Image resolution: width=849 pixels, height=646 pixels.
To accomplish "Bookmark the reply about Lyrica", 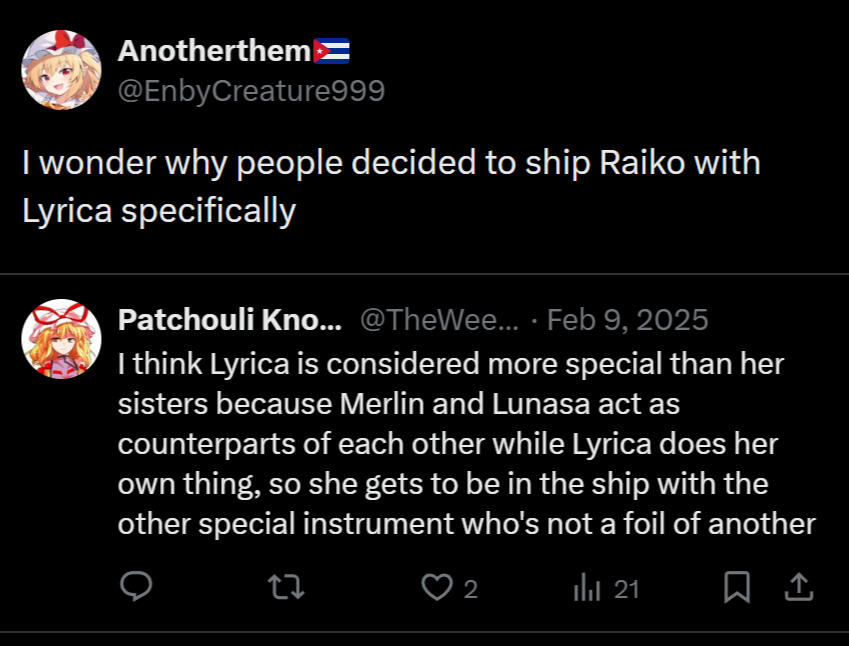I will [737, 587].
